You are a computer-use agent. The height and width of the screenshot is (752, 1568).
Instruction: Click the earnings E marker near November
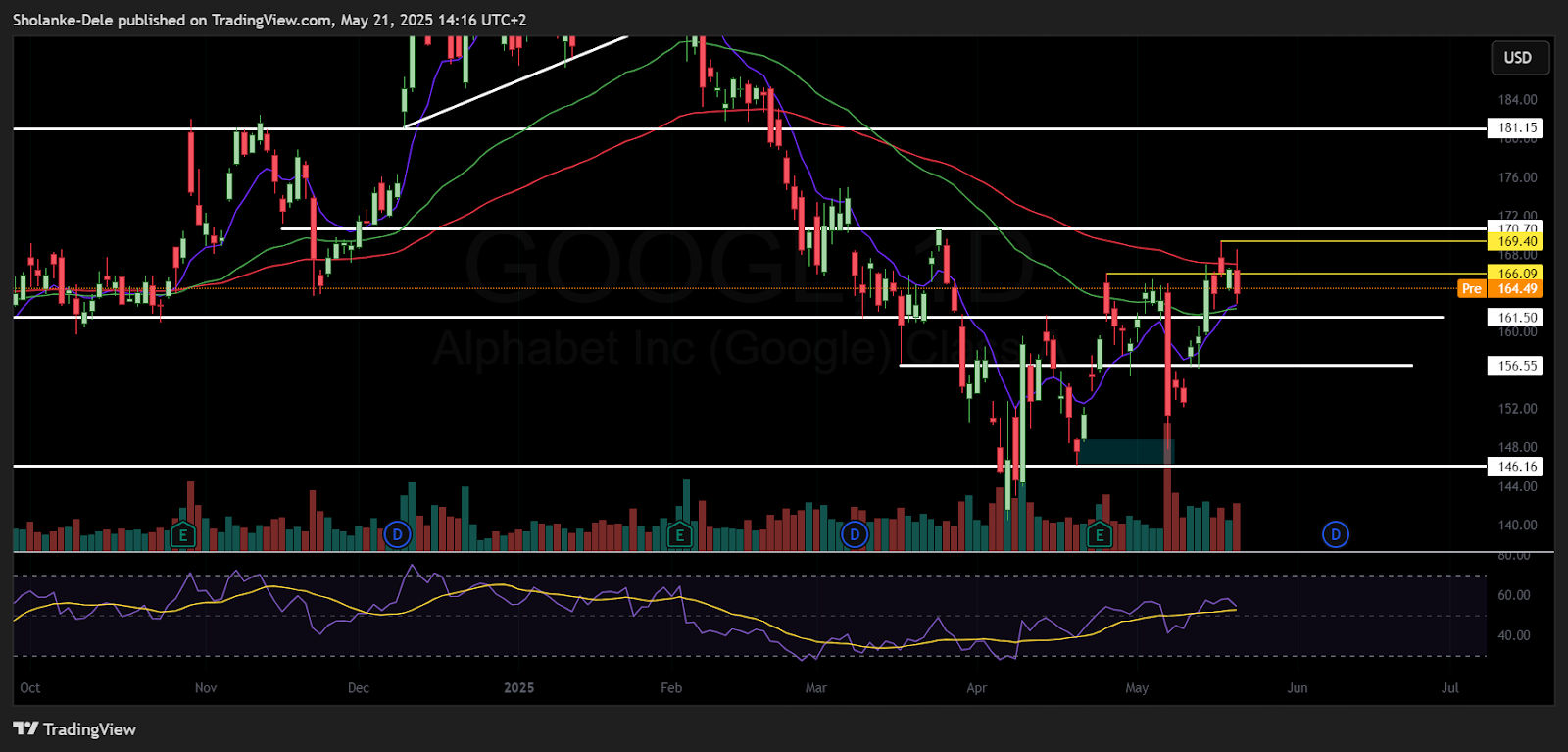coord(182,535)
